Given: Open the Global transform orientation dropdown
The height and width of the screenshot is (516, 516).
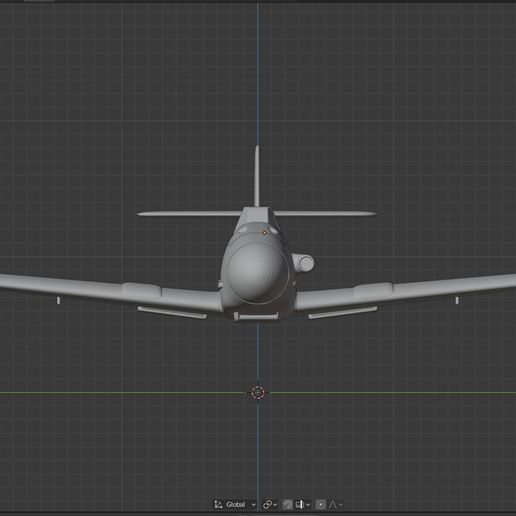Looking at the screenshot, I should (235, 504).
